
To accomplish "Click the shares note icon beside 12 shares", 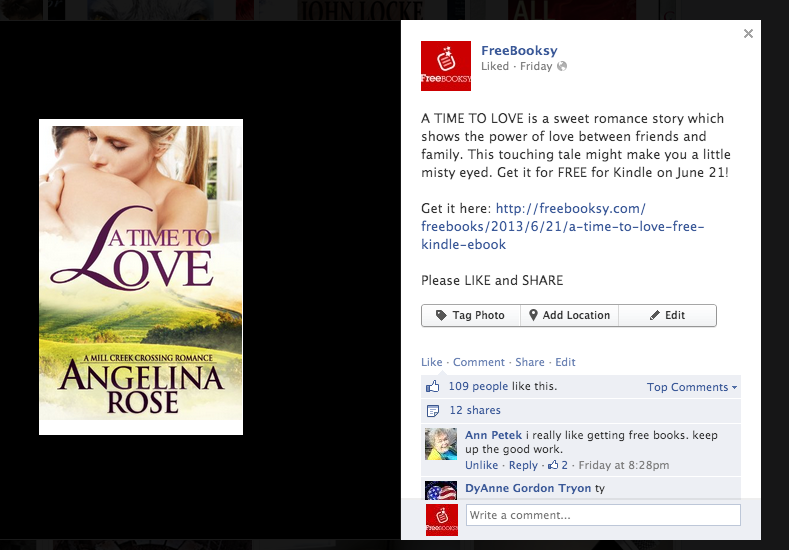I will 433,411.
